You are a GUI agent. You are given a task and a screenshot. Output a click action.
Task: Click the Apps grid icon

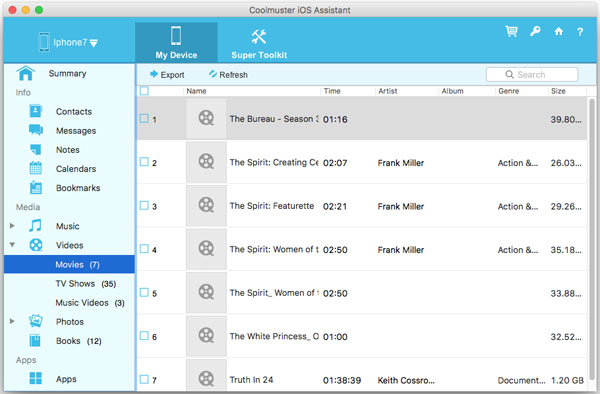click(x=36, y=378)
